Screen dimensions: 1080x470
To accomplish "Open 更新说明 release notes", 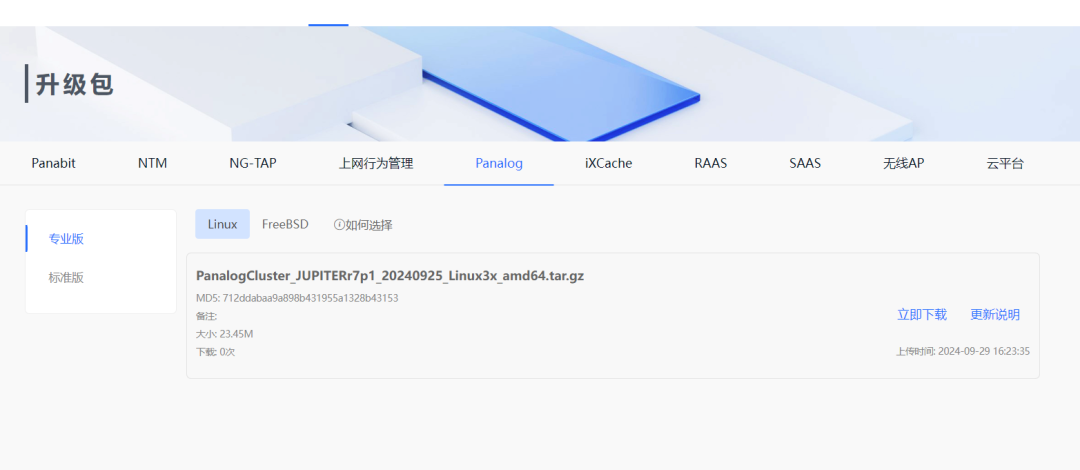I will pyautogui.click(x=995, y=314).
